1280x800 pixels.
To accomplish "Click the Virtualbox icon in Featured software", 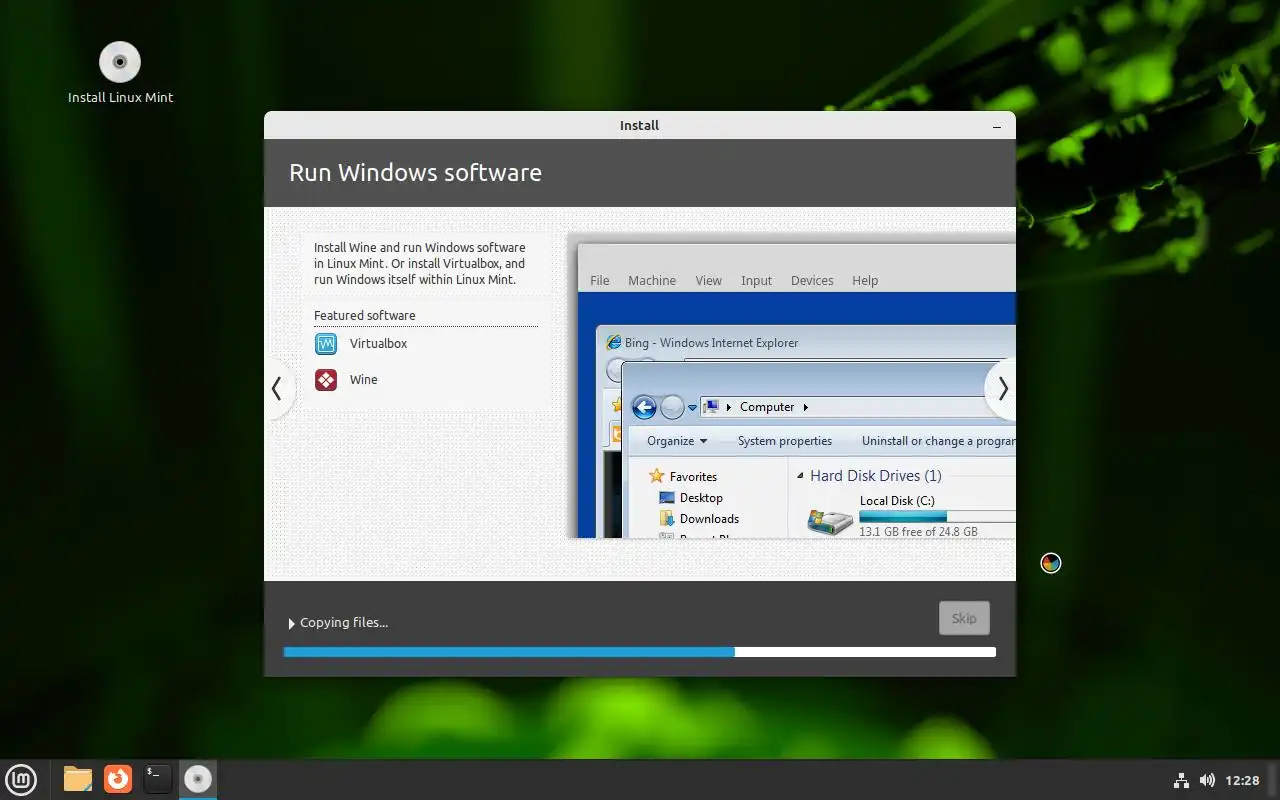I will point(326,344).
